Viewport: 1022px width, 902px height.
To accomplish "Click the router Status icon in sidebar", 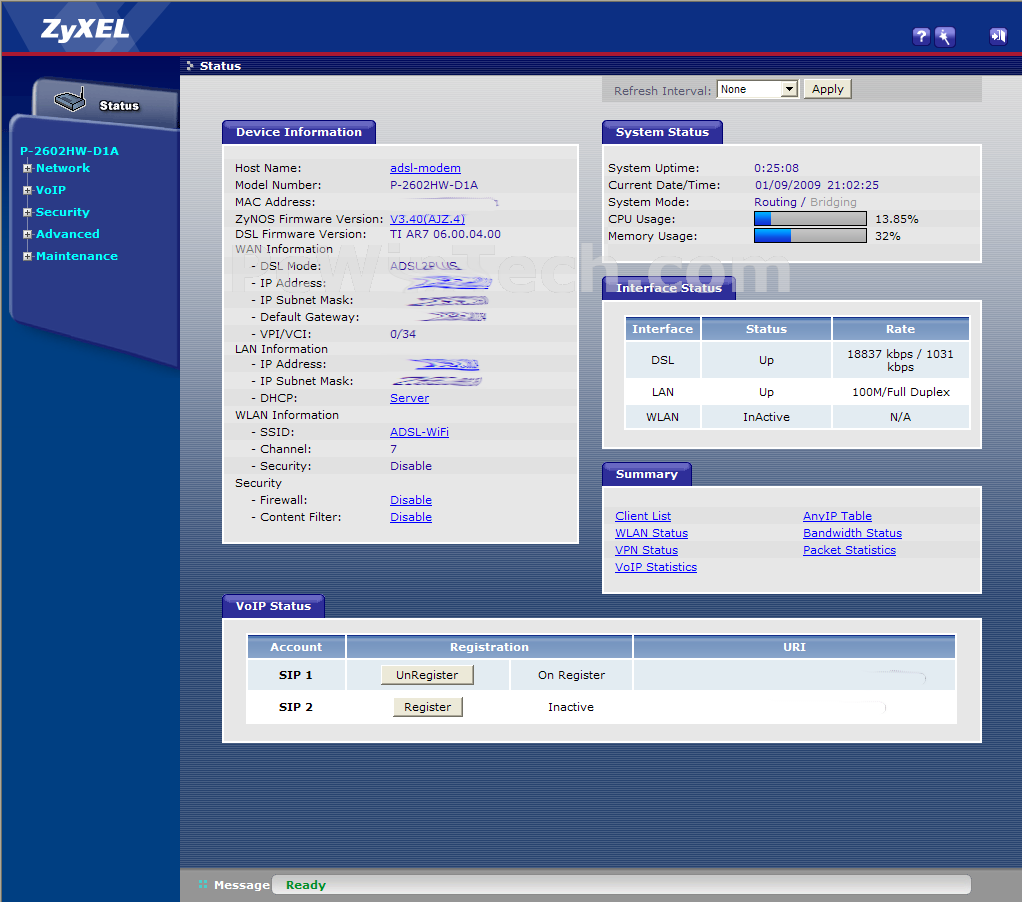I will click(70, 100).
